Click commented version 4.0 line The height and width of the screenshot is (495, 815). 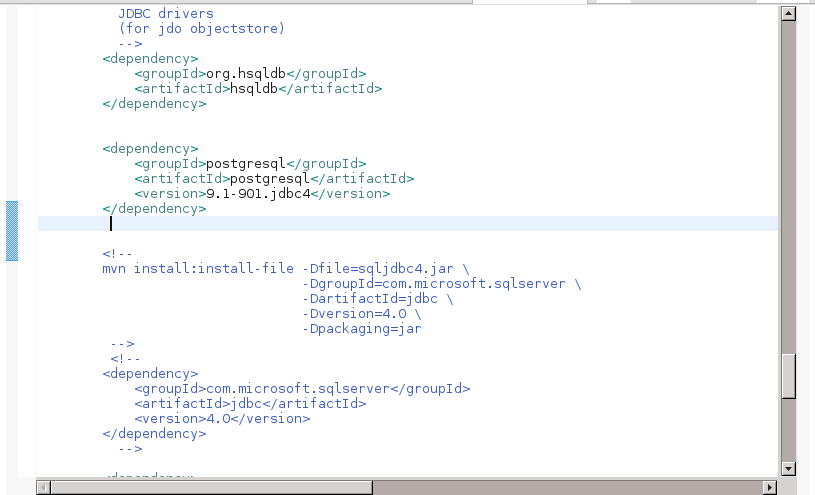[222, 419]
